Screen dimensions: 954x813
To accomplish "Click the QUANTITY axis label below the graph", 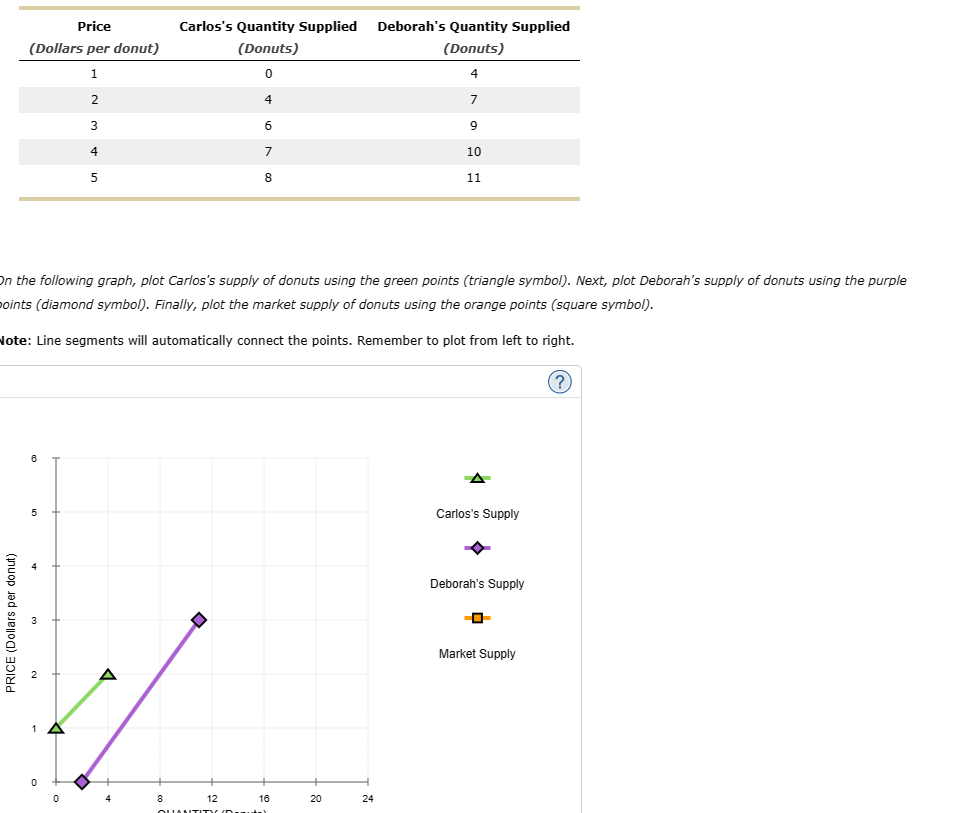I will (211, 808).
